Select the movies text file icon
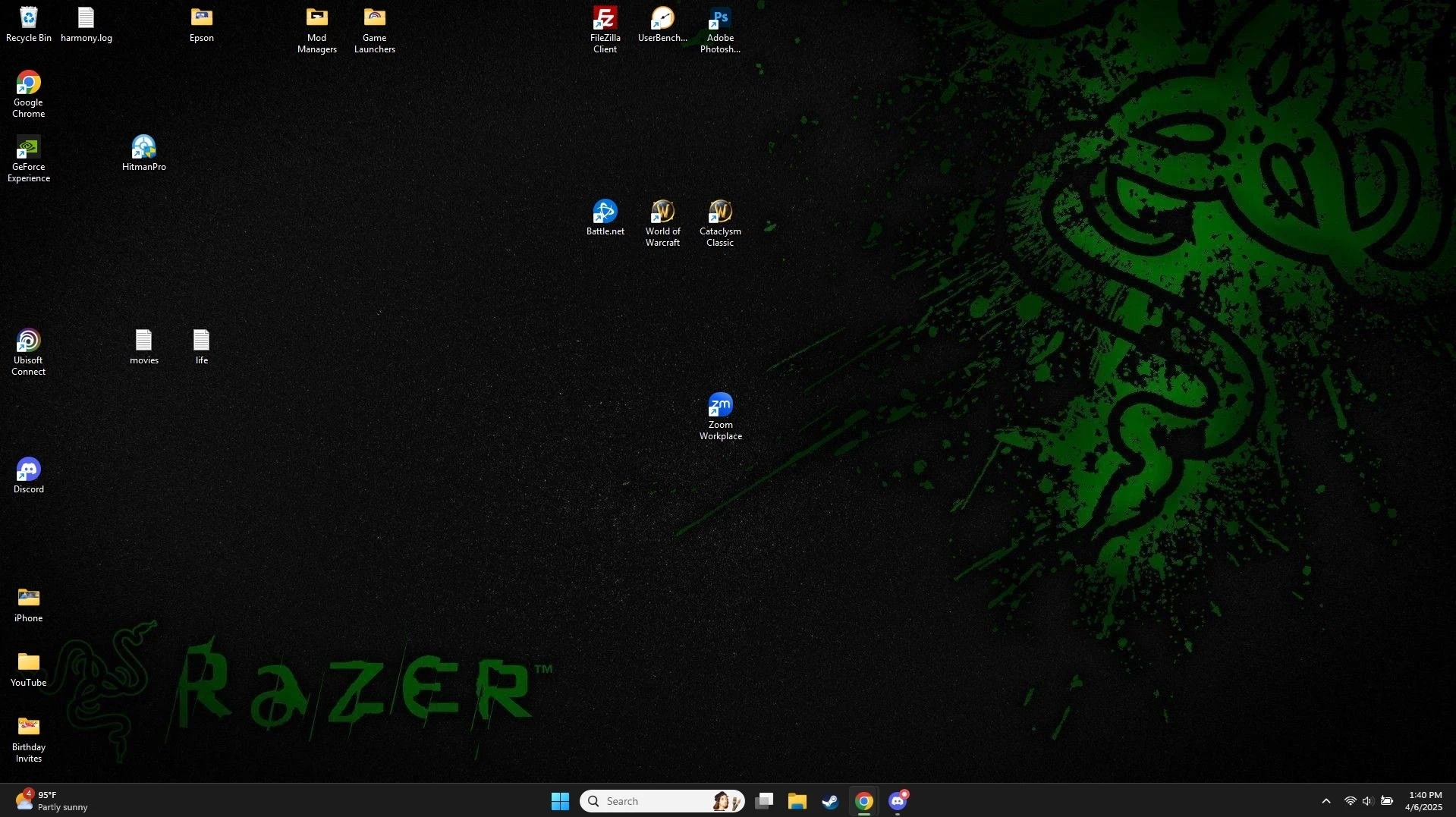 pyautogui.click(x=144, y=347)
